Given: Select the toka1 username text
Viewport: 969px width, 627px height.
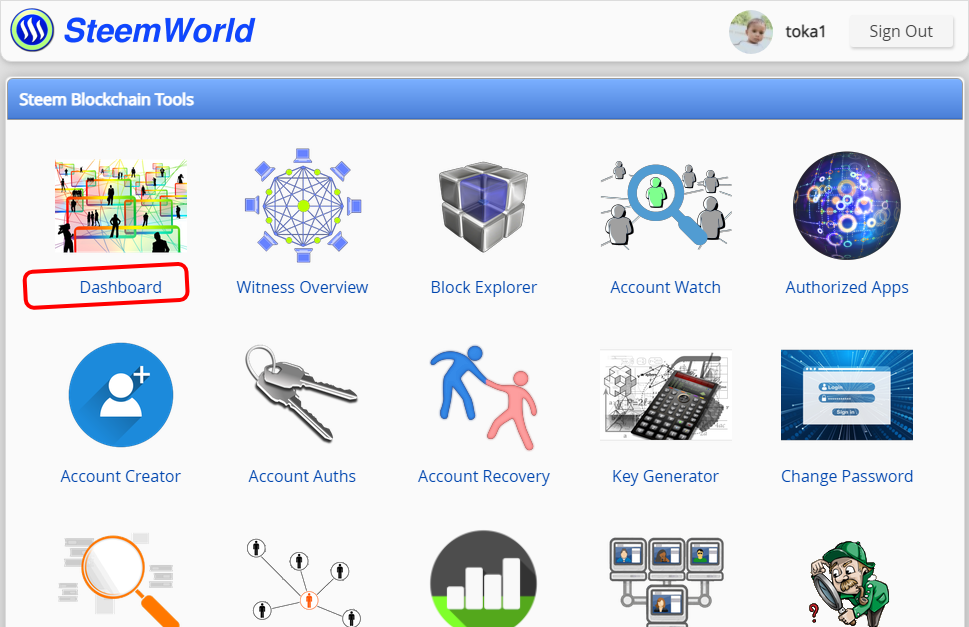Looking at the screenshot, I should tap(805, 32).
